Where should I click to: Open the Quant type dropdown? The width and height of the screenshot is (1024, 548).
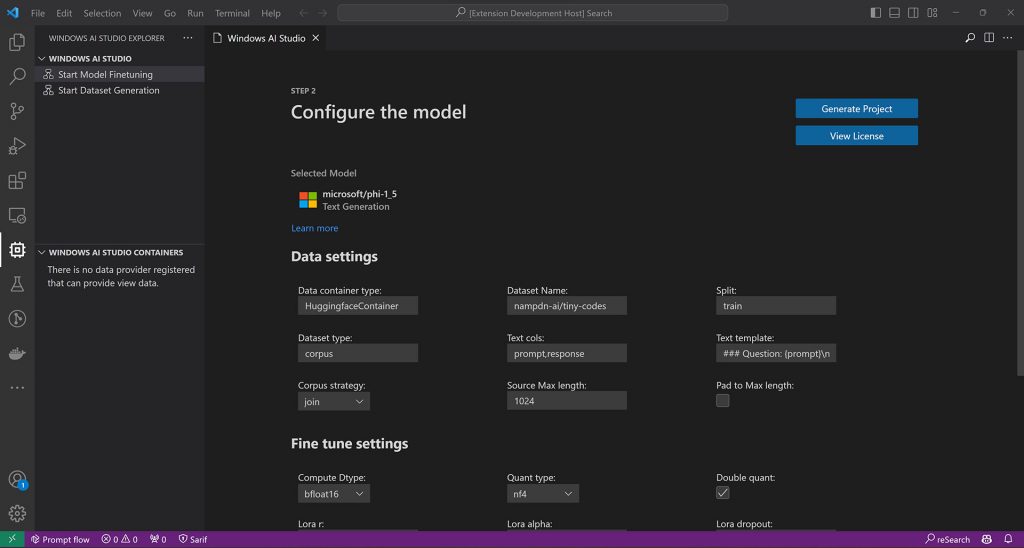click(x=542, y=494)
